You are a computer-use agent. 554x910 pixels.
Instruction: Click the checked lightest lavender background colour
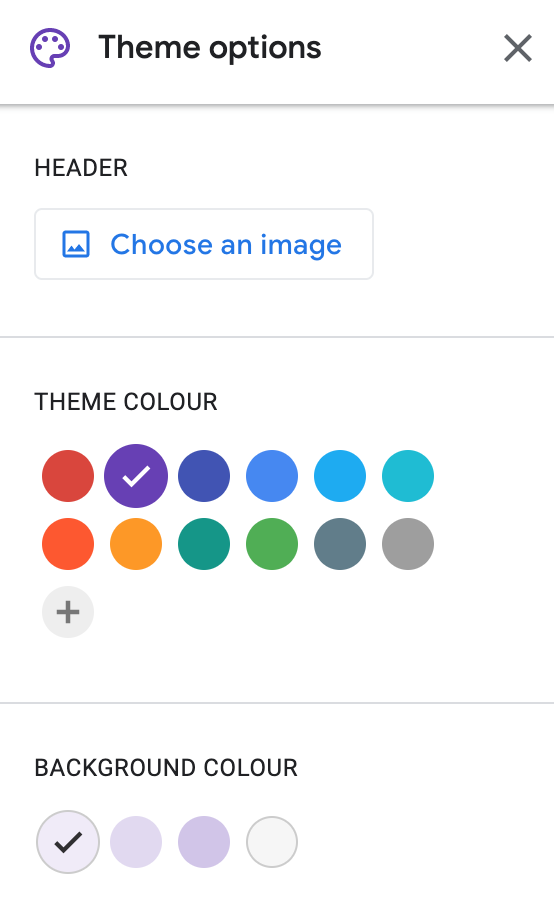[x=68, y=842]
